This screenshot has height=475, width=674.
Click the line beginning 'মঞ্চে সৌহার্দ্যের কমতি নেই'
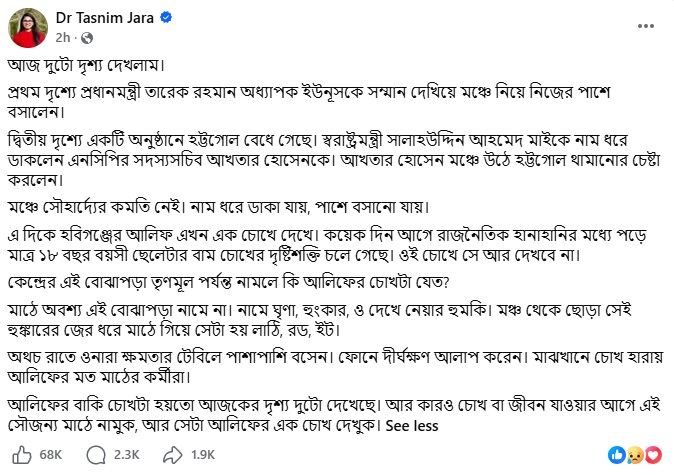[218, 207]
